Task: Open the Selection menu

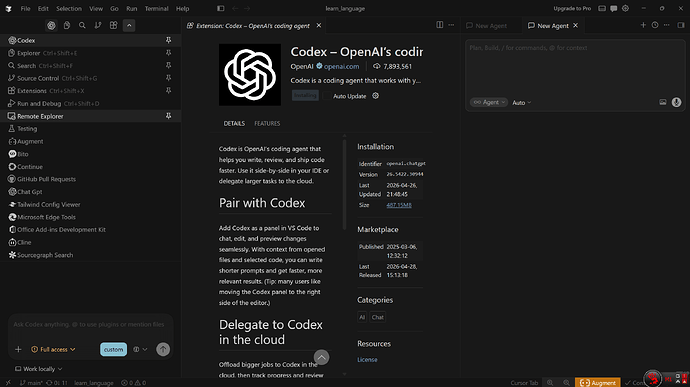Action: (x=69, y=8)
